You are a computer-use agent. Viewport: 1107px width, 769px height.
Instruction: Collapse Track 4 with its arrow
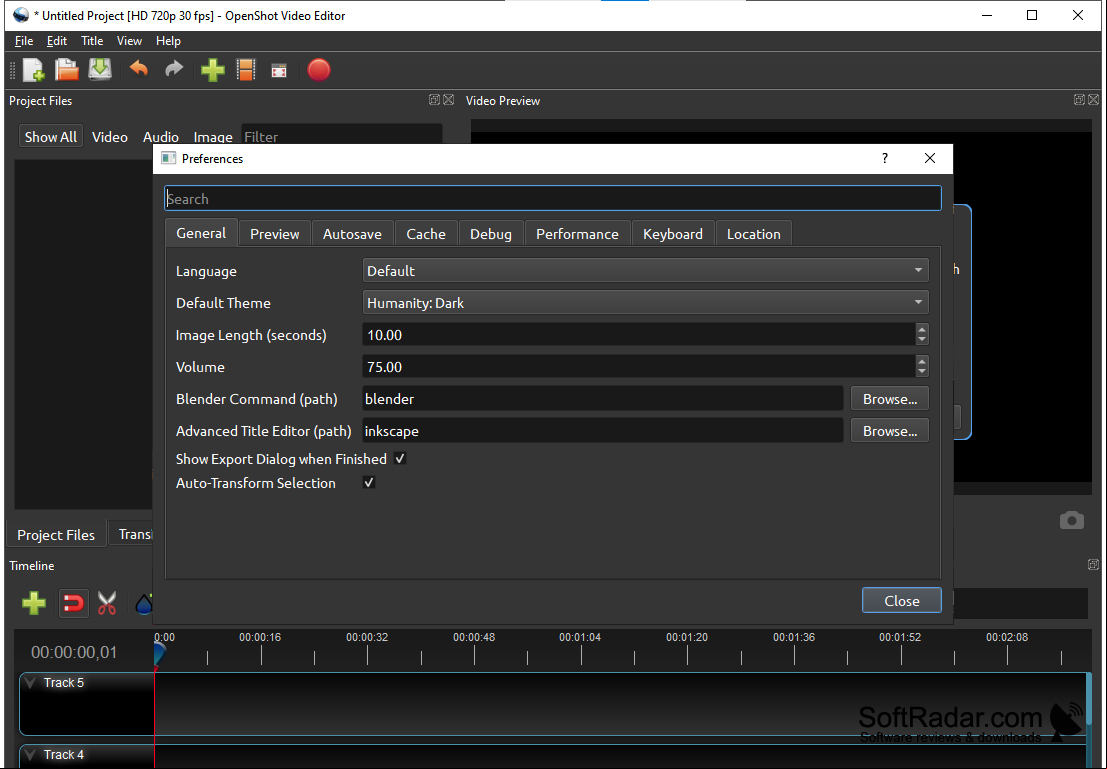tap(30, 755)
